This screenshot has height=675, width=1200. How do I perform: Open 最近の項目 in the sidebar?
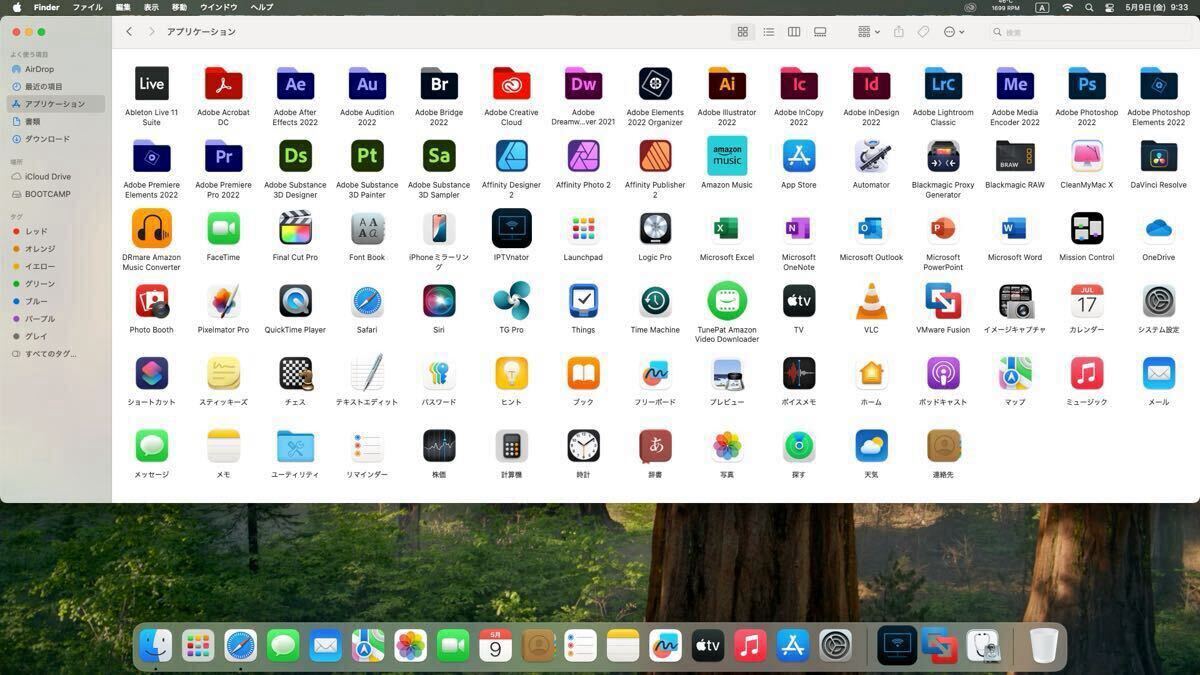coord(56,87)
